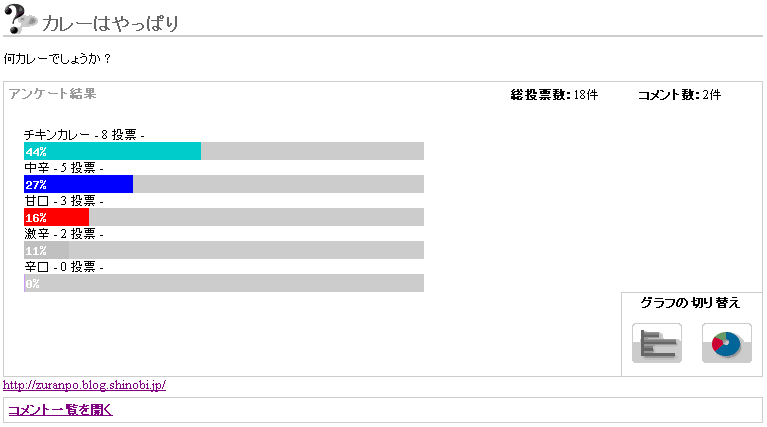Click the チキンカレー - 8 投票 label
Image resolution: width=767 pixels, height=427 pixels.
coord(85,134)
